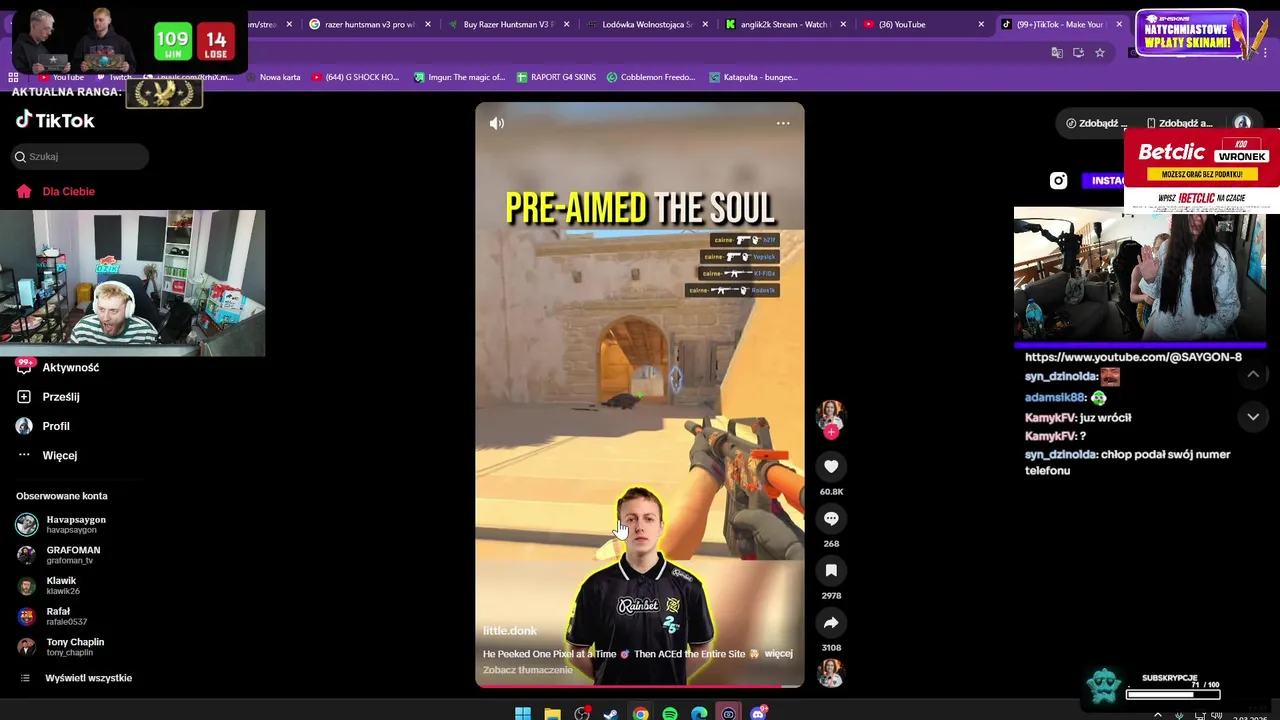Open the 'Imgur: The magic of...' bookmark

click(459, 77)
